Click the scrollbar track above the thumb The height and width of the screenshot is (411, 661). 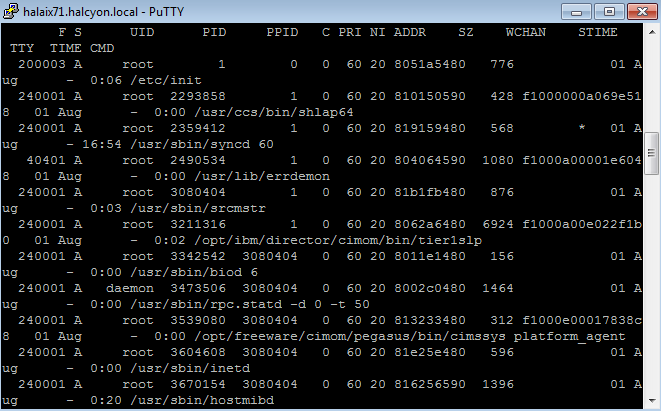pyautogui.click(x=650, y=85)
